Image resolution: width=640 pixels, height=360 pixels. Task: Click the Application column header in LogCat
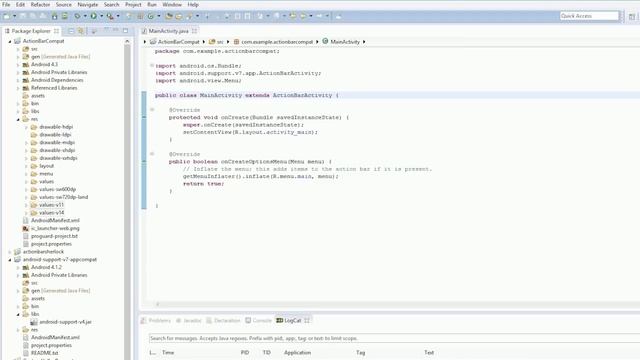point(297,352)
